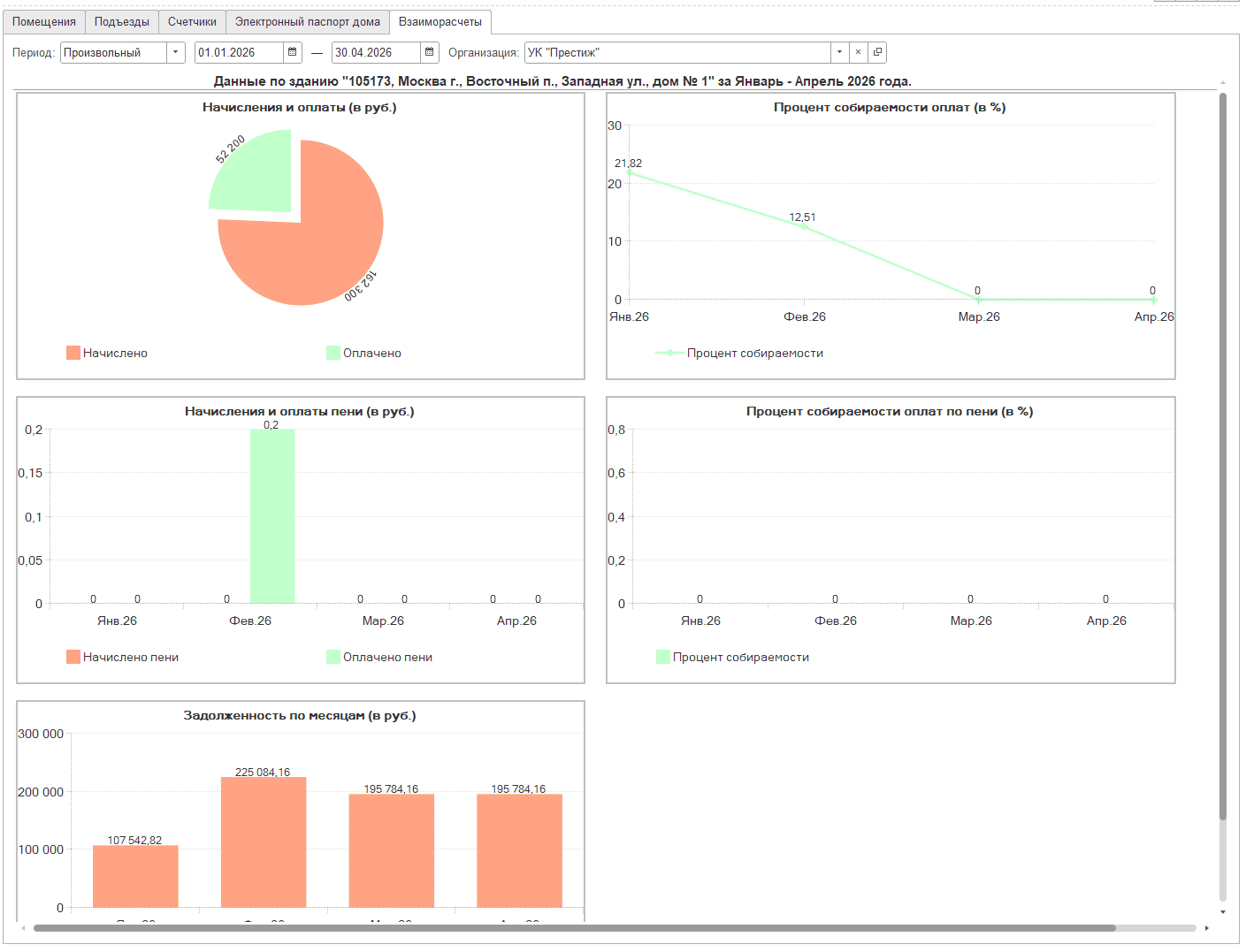Click the horizontal scrollbar left arrow
This screenshot has height=952, width=1246.
click(x=23, y=928)
